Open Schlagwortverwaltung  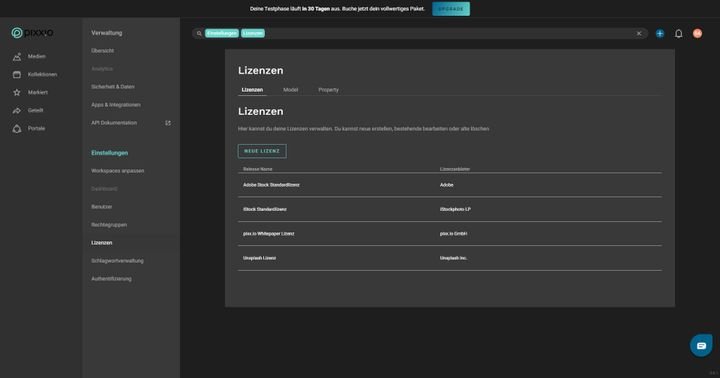tap(117, 261)
